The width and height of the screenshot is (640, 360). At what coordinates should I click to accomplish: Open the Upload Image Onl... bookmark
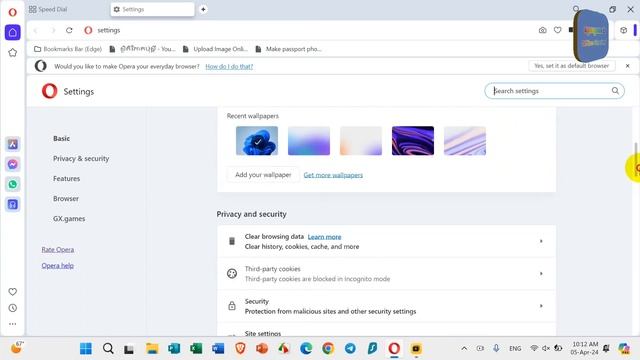click(x=216, y=49)
